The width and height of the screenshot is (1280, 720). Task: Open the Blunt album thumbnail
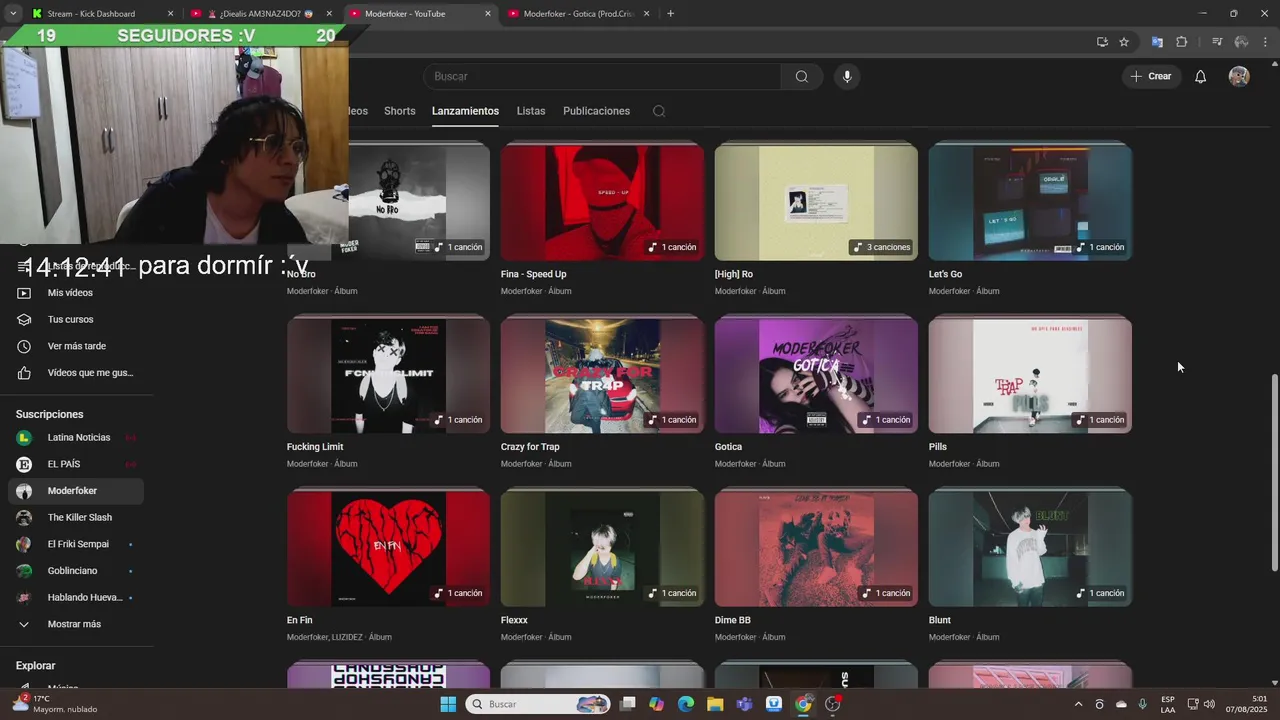pos(1030,549)
